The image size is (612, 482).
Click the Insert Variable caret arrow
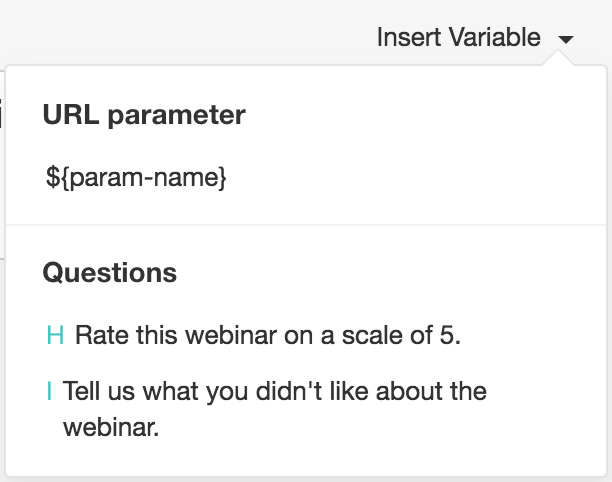click(x=566, y=39)
